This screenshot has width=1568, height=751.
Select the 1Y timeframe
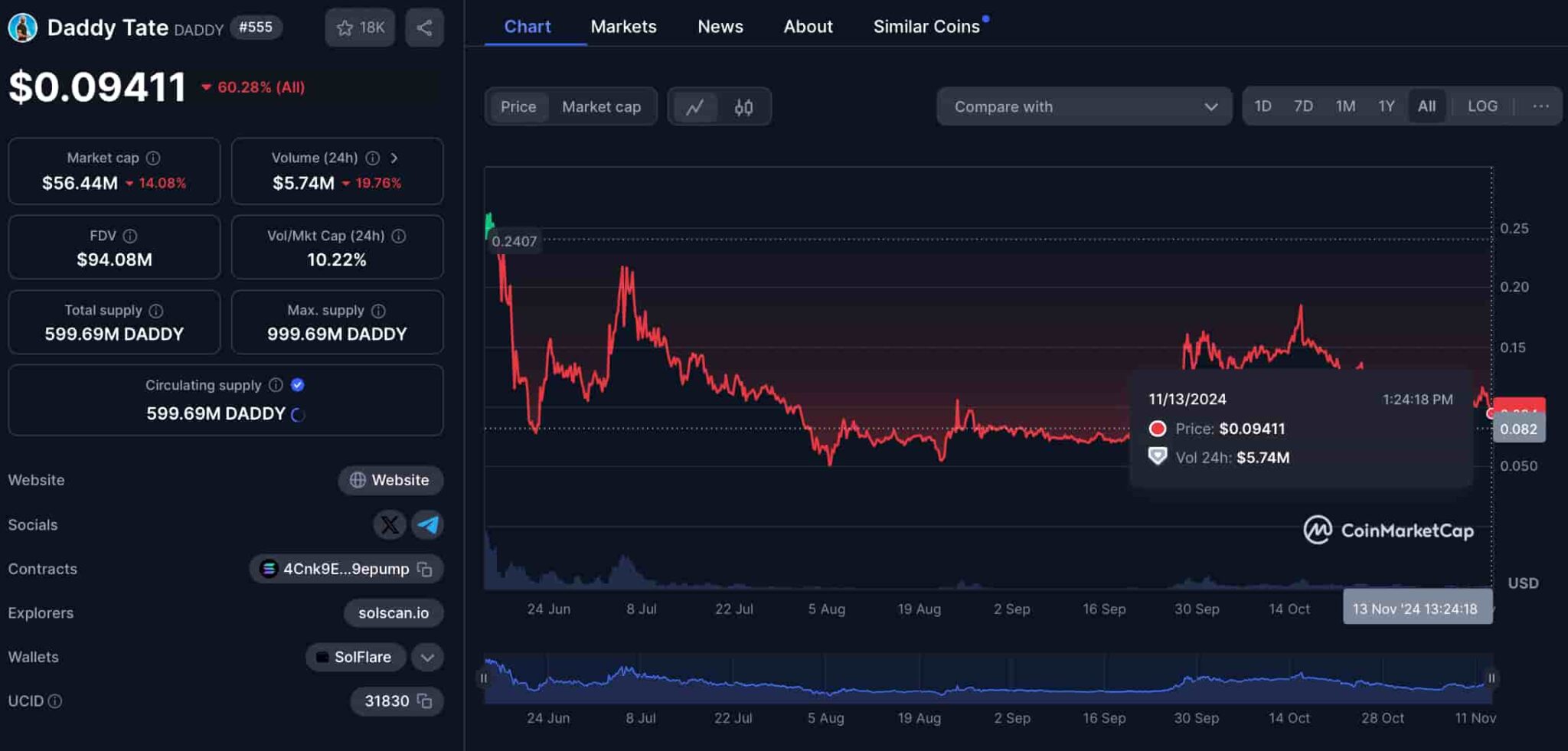(1386, 106)
